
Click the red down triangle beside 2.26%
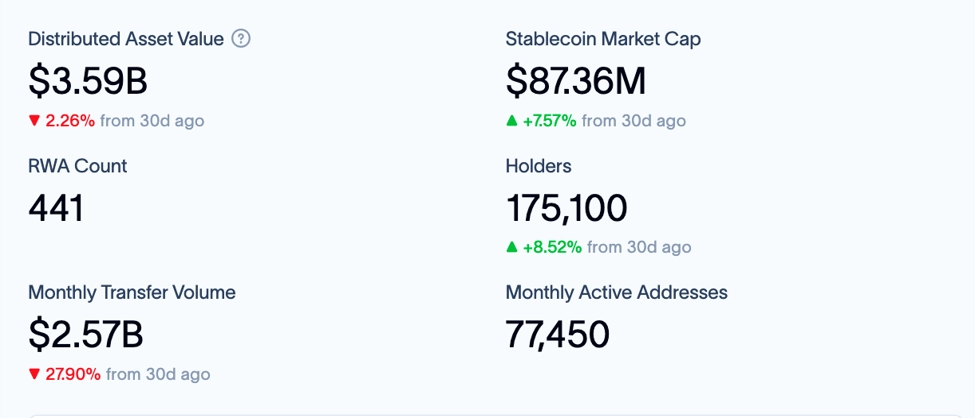[x=34, y=121]
